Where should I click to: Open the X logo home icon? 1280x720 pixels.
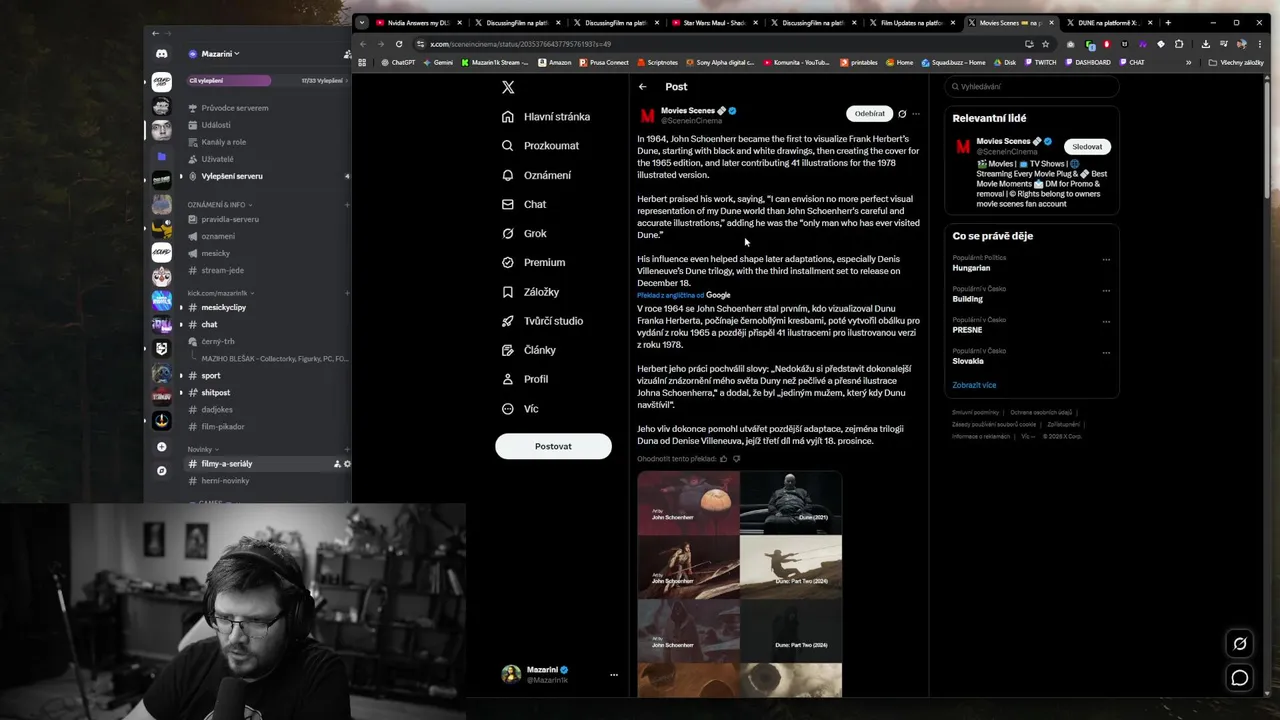point(508,87)
